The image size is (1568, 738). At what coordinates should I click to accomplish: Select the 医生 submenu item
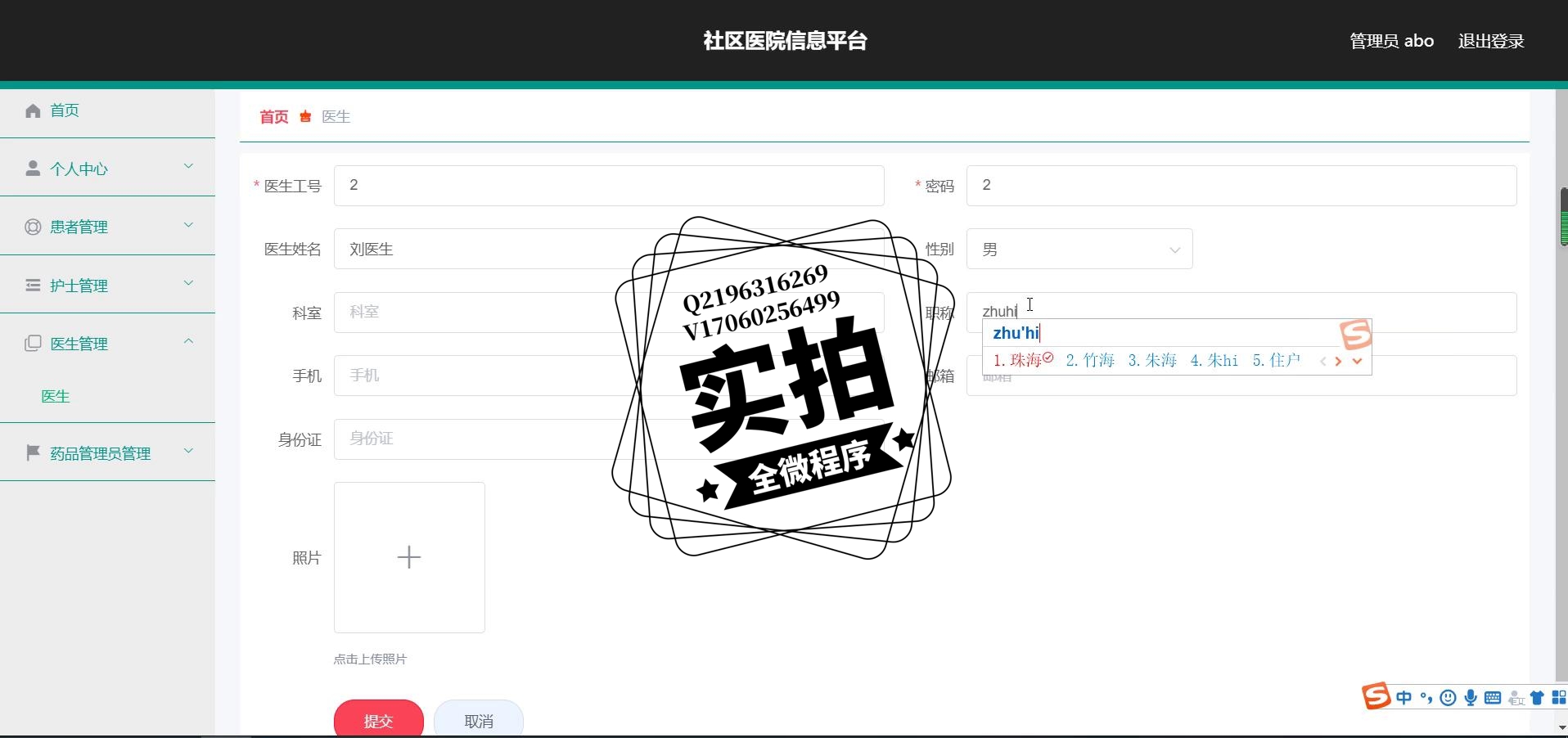point(56,396)
